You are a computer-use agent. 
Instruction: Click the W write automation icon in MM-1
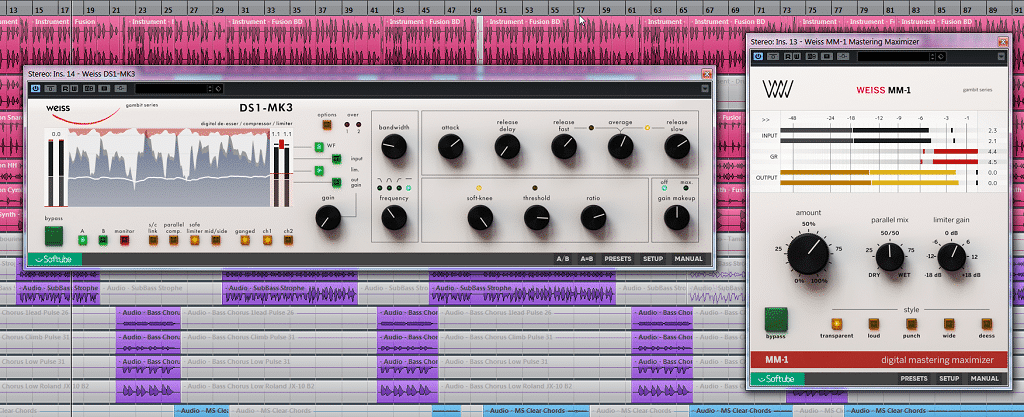(795, 57)
